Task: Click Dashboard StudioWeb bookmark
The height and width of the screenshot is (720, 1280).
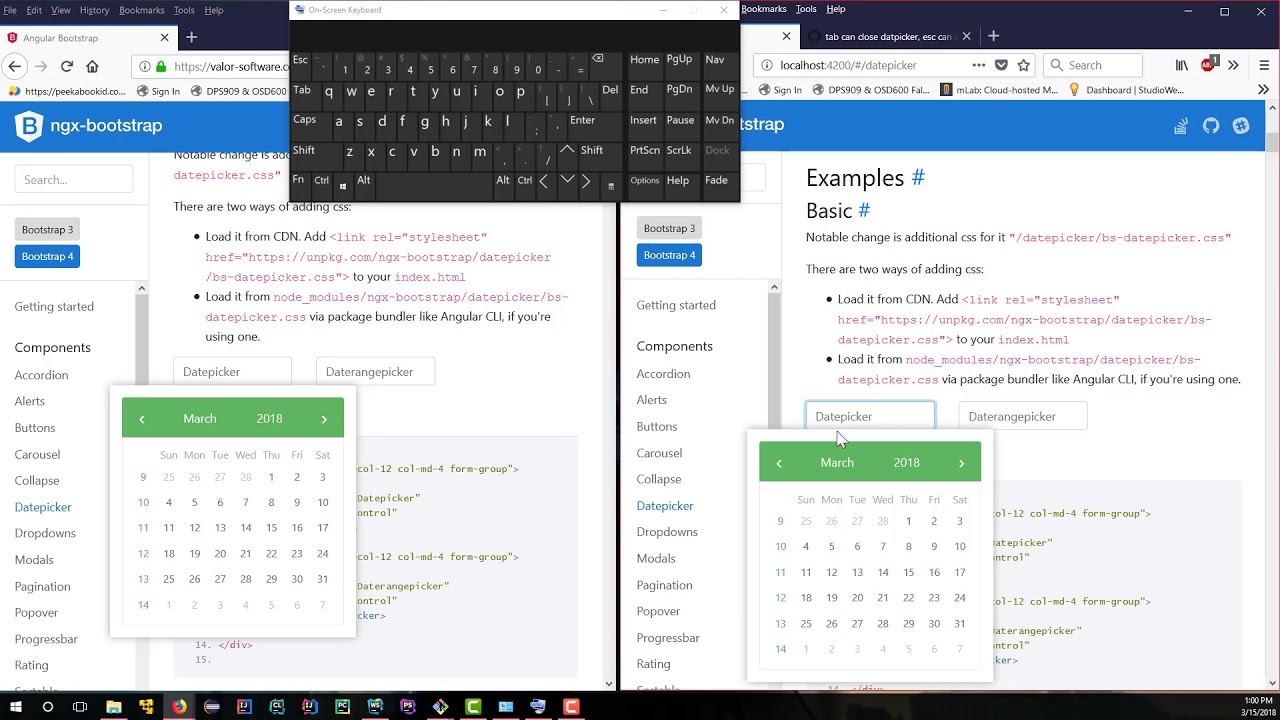Action: pos(1127,90)
